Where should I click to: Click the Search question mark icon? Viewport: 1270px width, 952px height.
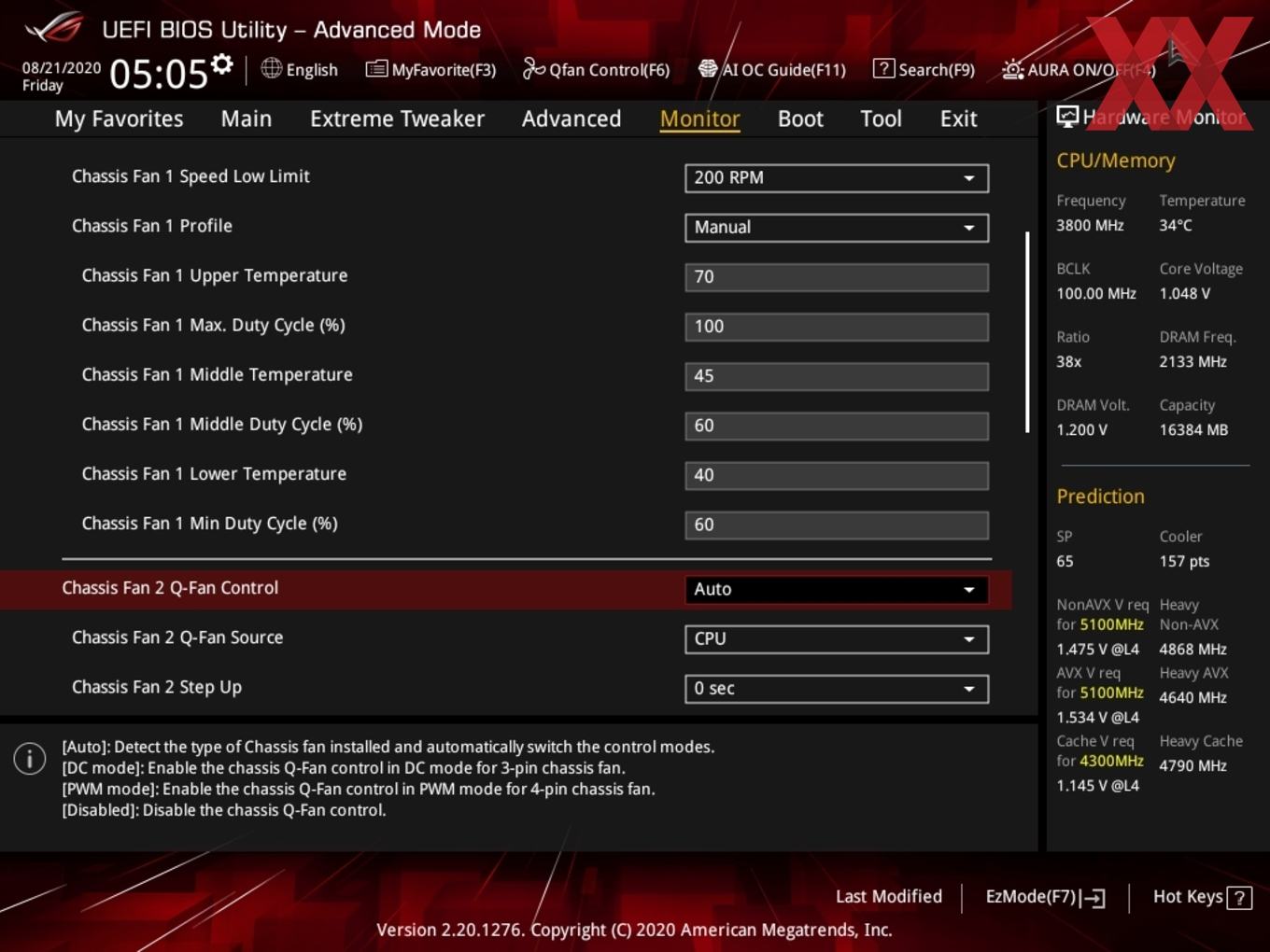coord(882,68)
